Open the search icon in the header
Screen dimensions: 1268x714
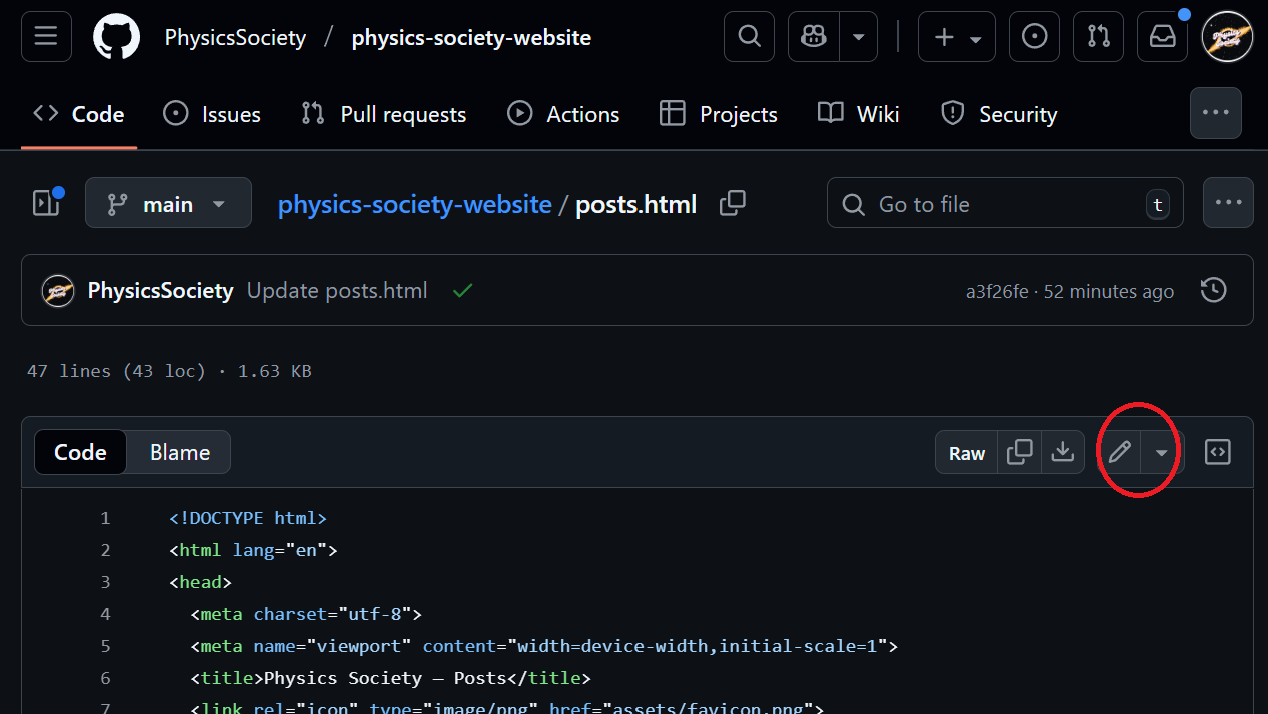(749, 36)
